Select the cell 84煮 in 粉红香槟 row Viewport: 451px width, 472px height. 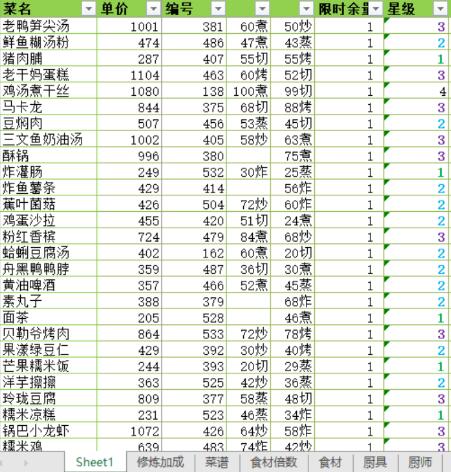click(x=249, y=237)
